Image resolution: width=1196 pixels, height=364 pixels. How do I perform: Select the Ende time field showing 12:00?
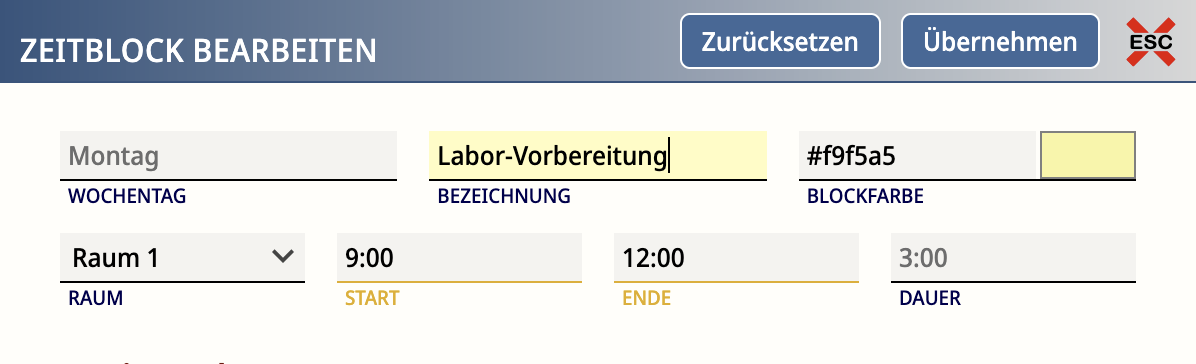(x=736, y=258)
